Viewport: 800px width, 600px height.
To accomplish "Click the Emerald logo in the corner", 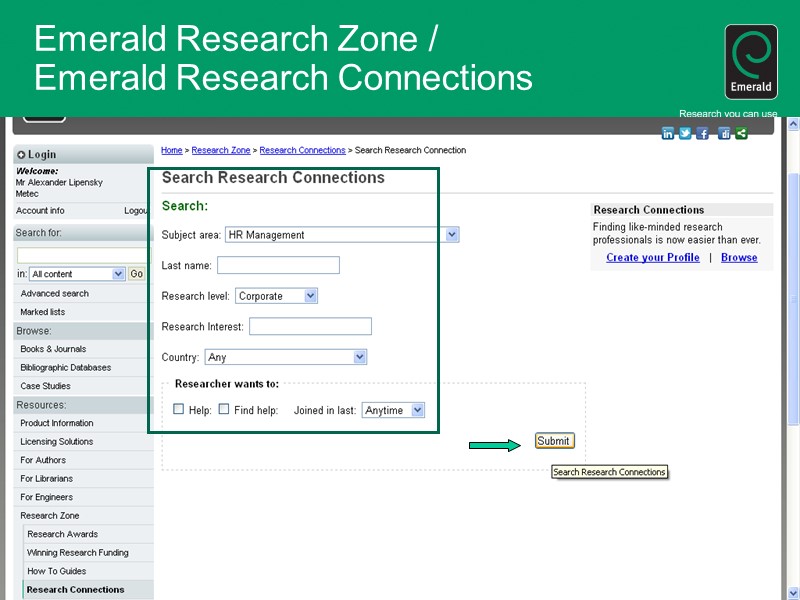I will point(750,60).
